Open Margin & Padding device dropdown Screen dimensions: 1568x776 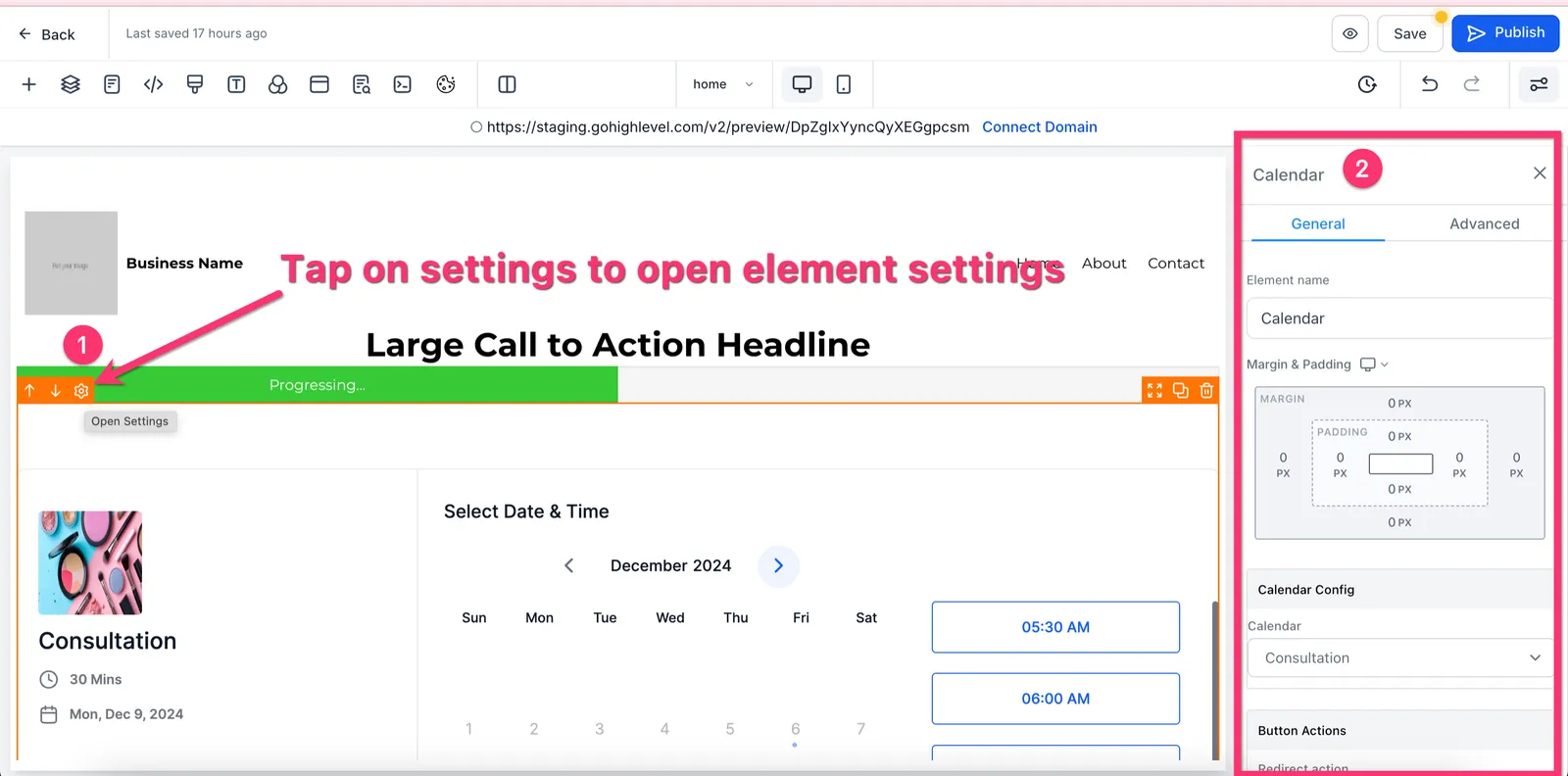point(1374,364)
